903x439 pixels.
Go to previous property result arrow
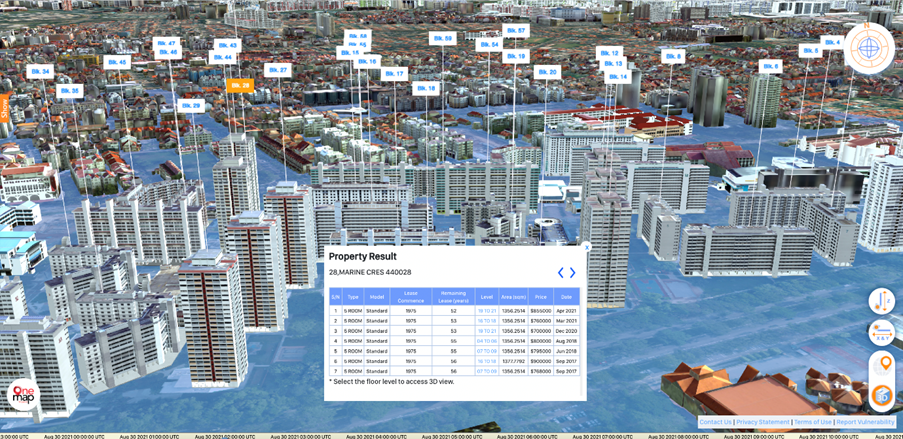560,273
